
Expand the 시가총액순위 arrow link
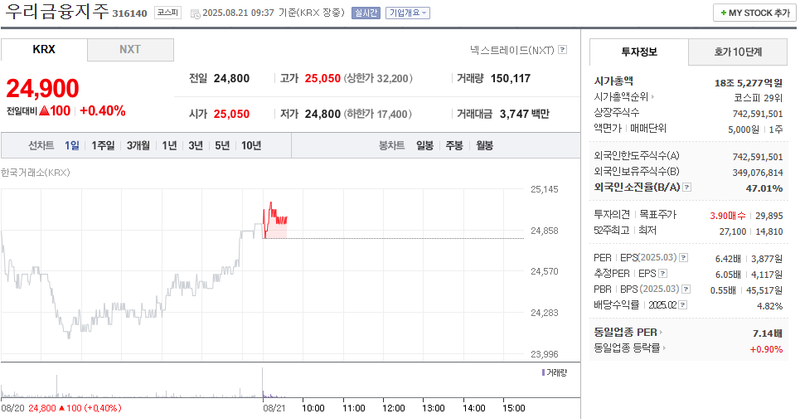click(x=652, y=96)
